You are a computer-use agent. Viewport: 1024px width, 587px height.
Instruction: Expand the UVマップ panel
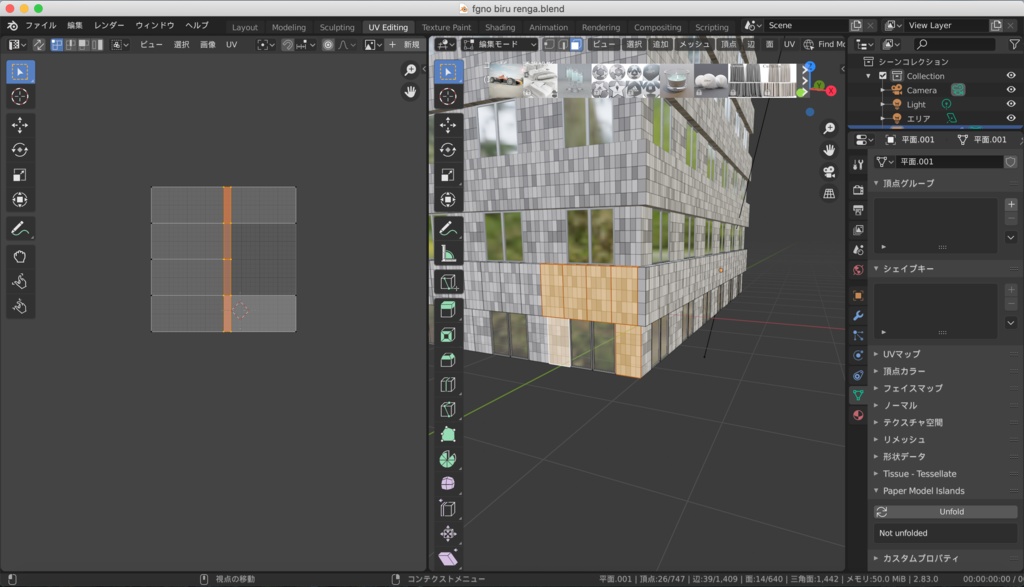pos(901,354)
